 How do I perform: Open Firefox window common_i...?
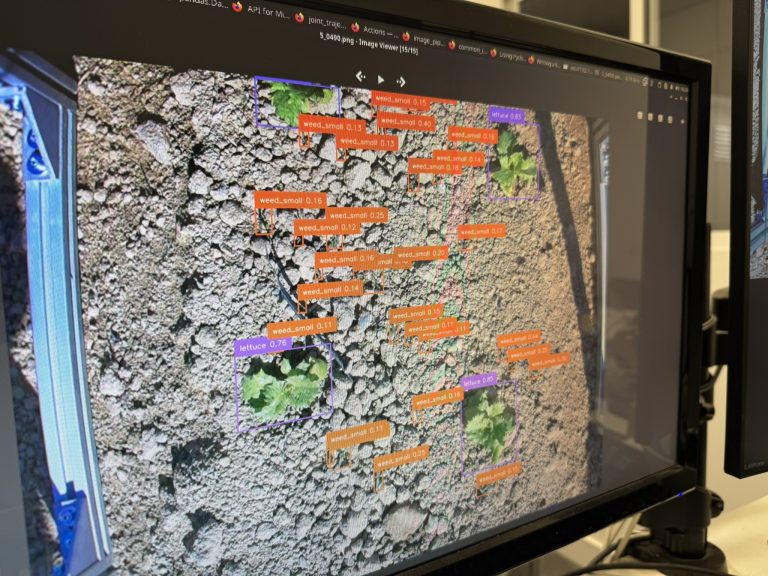pos(468,48)
